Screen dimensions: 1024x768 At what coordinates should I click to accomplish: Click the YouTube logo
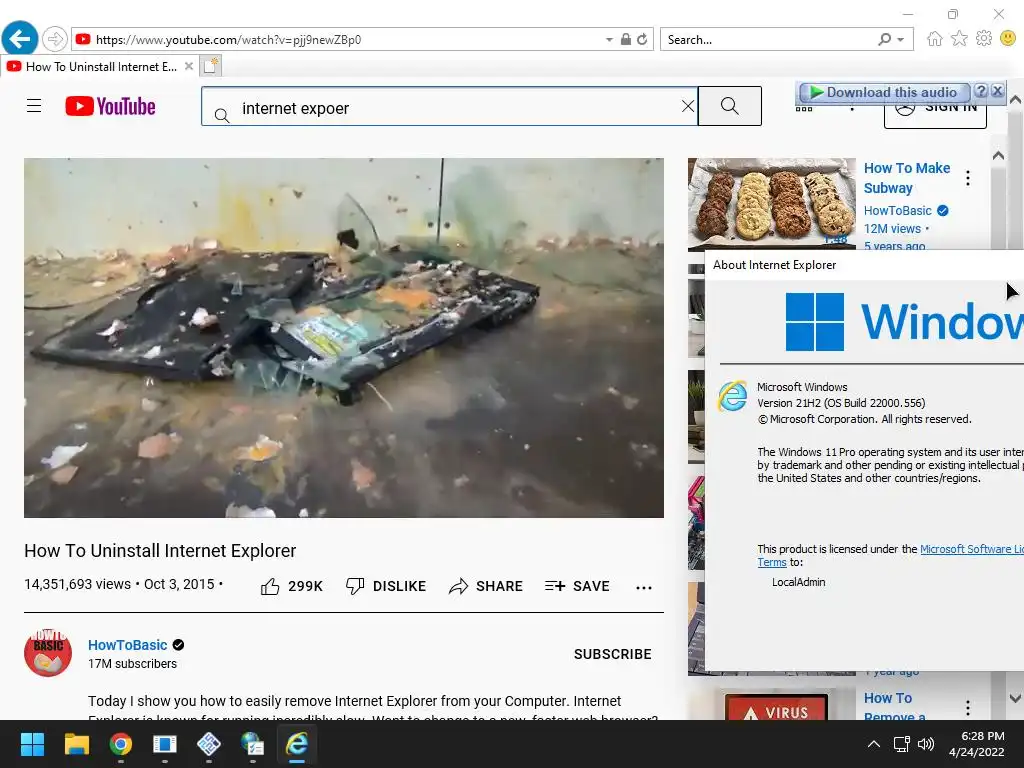[x=110, y=106]
